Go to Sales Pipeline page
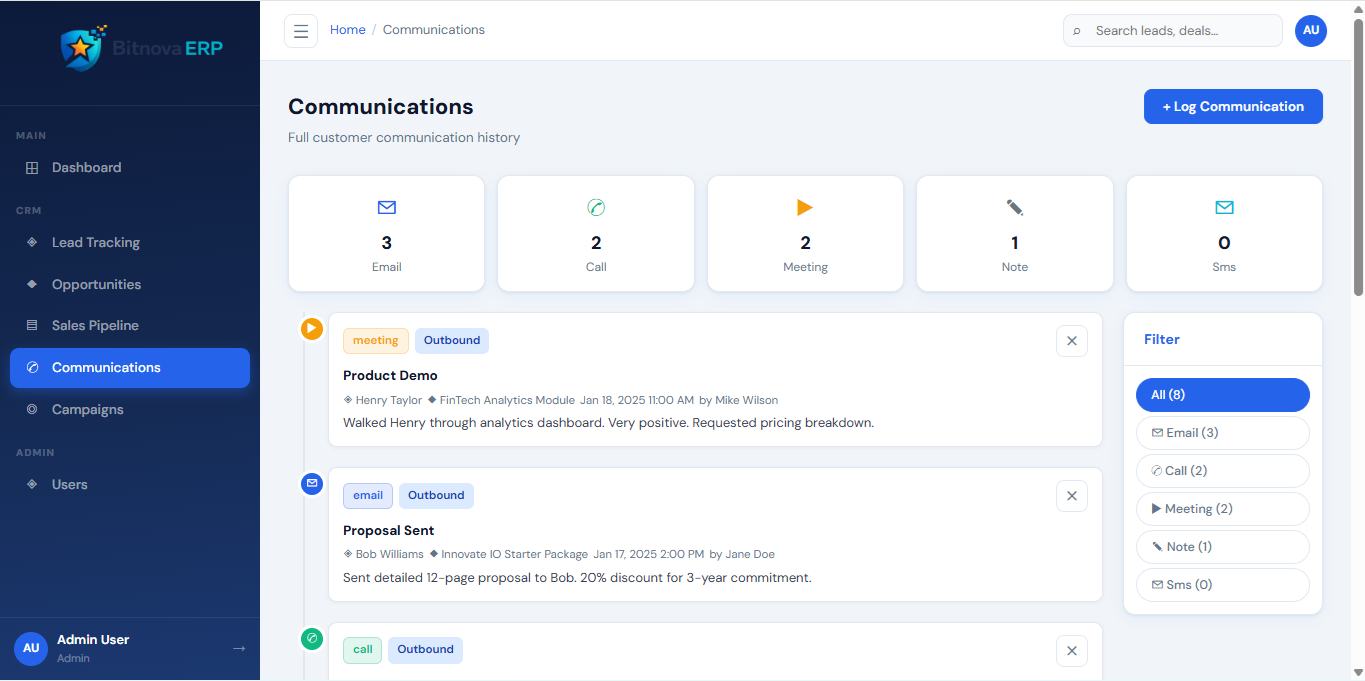The width and height of the screenshot is (1365, 681). [95, 326]
